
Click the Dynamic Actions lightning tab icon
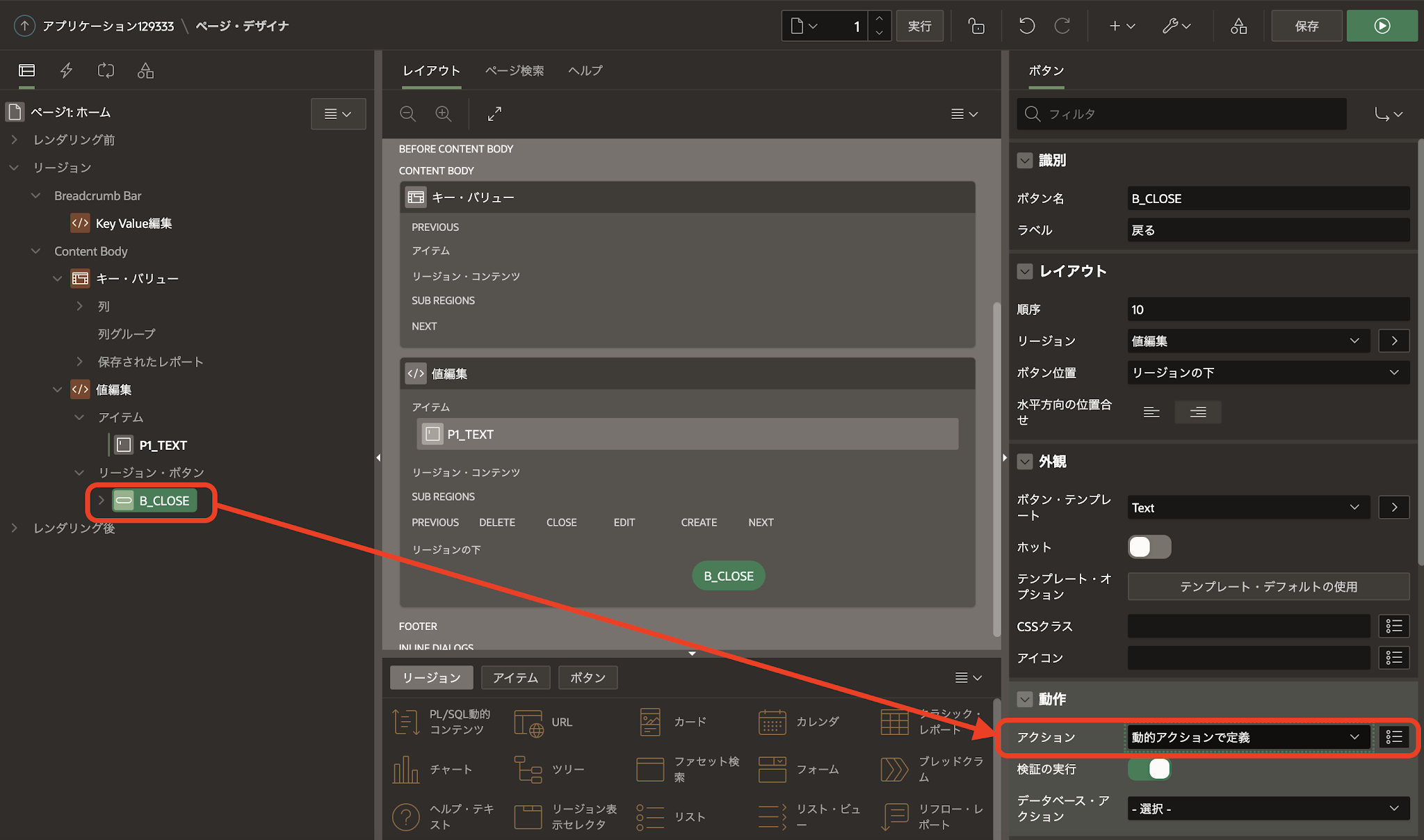pyautogui.click(x=67, y=70)
